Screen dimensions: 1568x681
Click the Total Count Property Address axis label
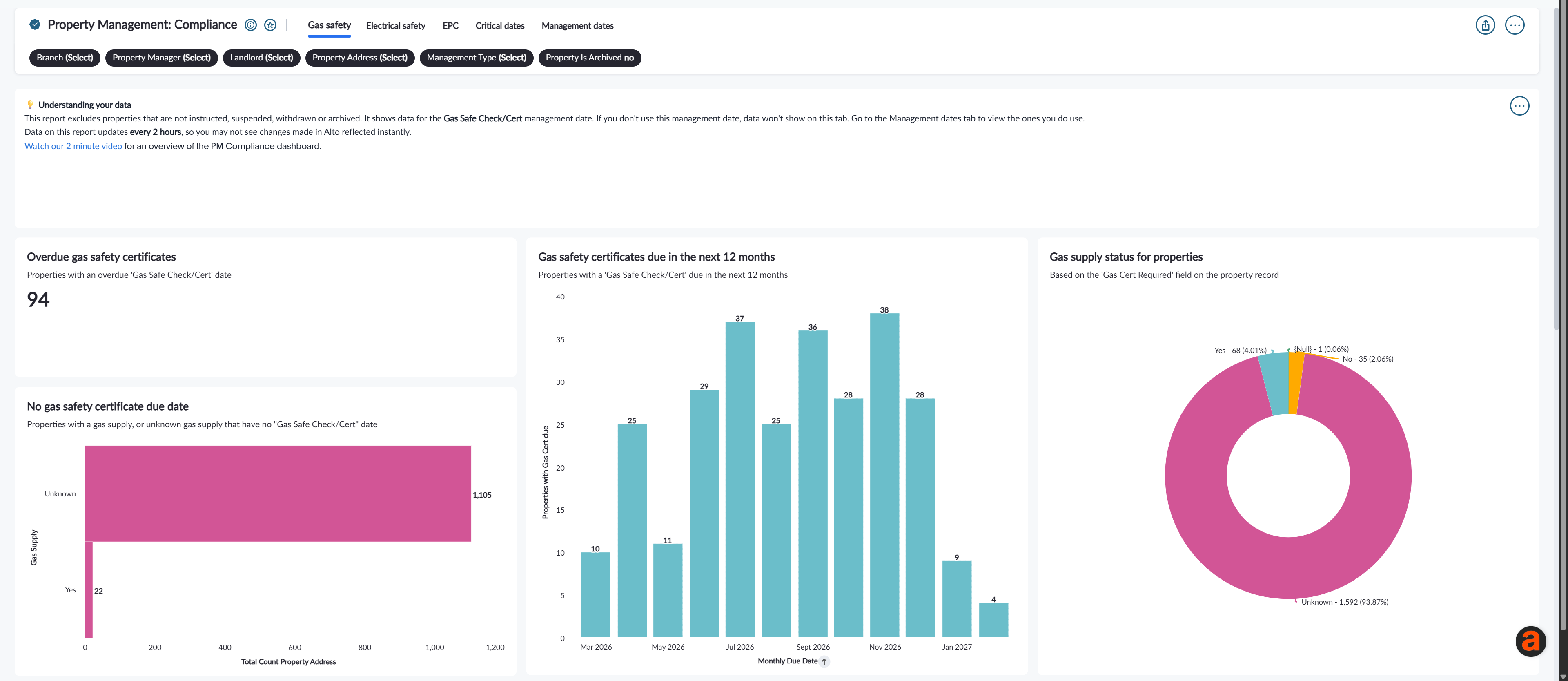288,661
